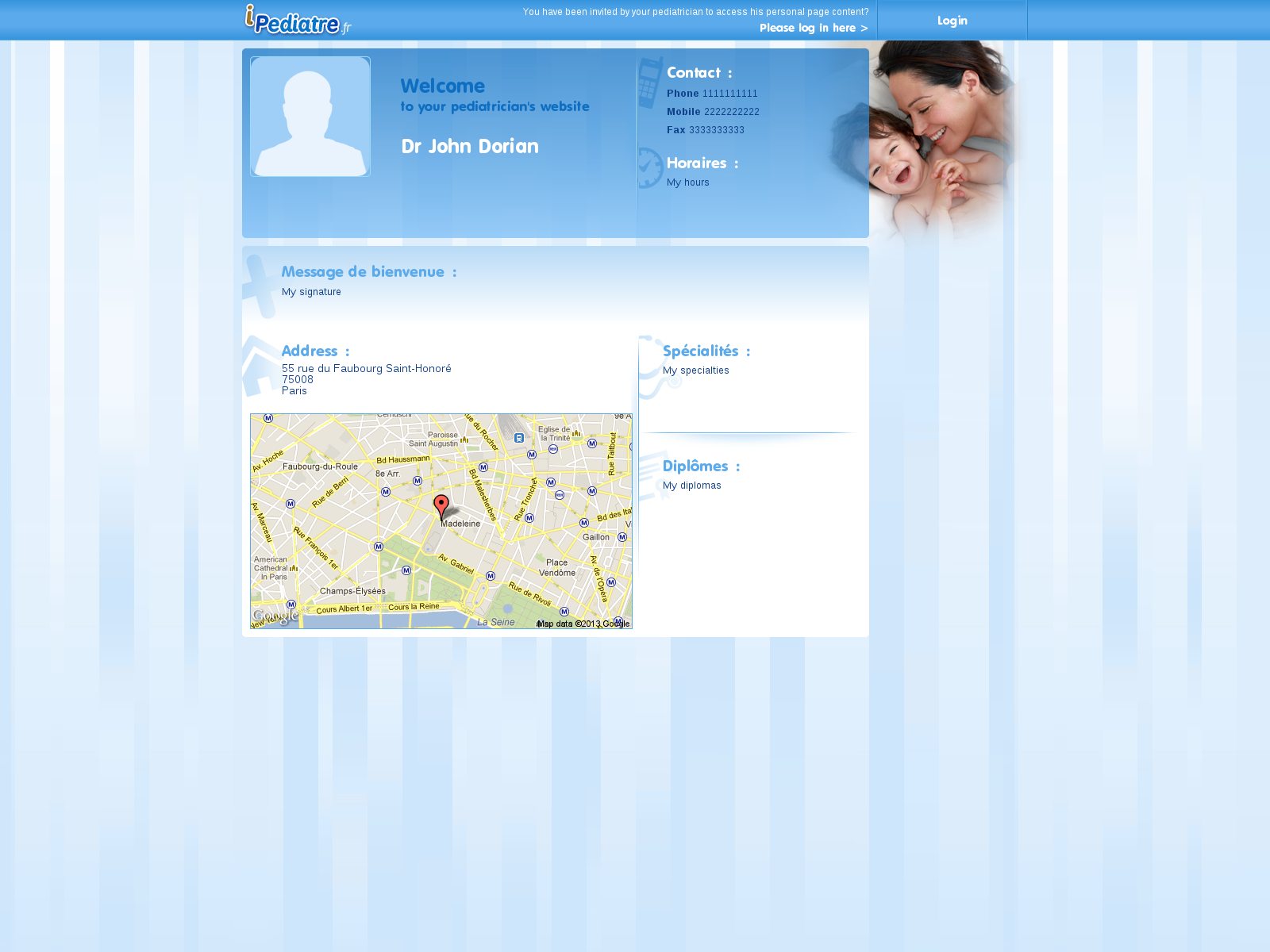Viewport: 1270px width, 952px height.
Task: Click the Google logo on the map
Action: [275, 616]
